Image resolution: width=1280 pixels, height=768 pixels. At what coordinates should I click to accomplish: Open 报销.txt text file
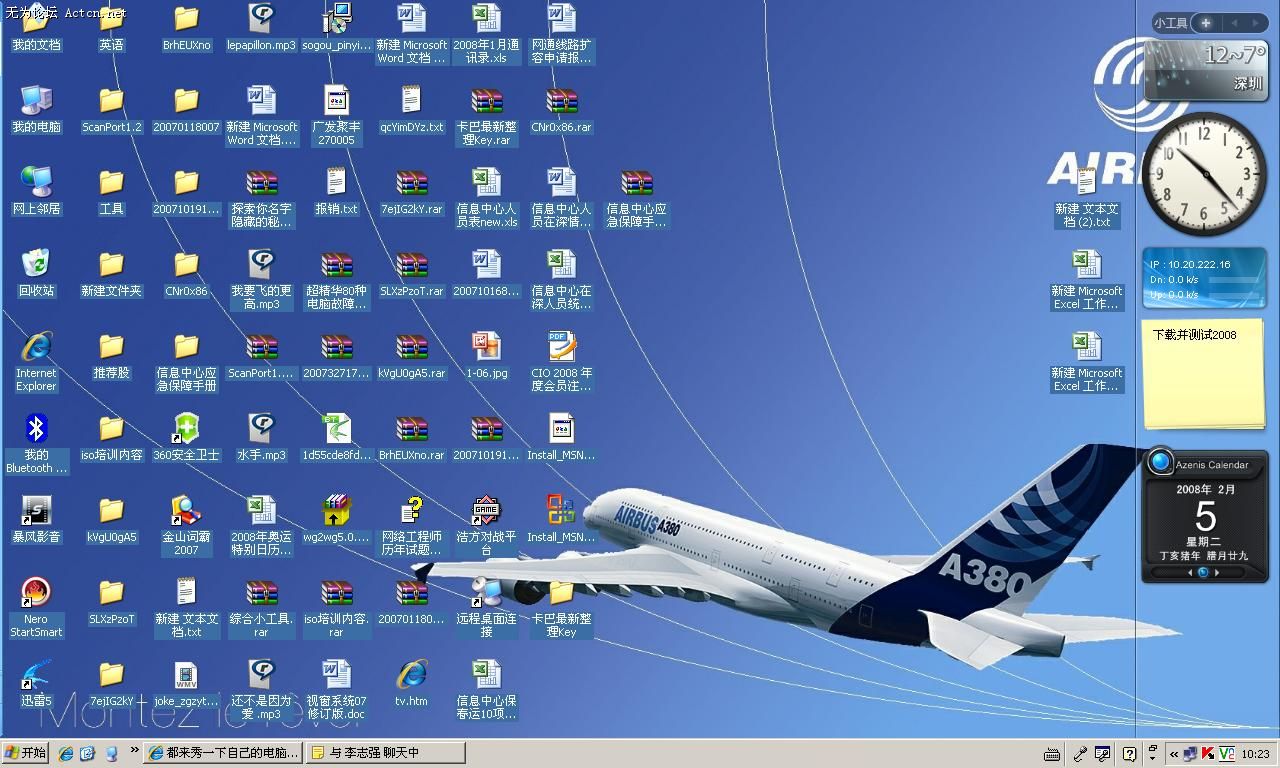point(336,192)
